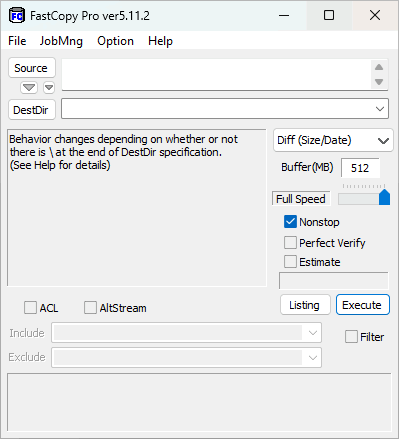Click the Buffer(MB) value field
399x439 pixels.
[x=360, y=168]
